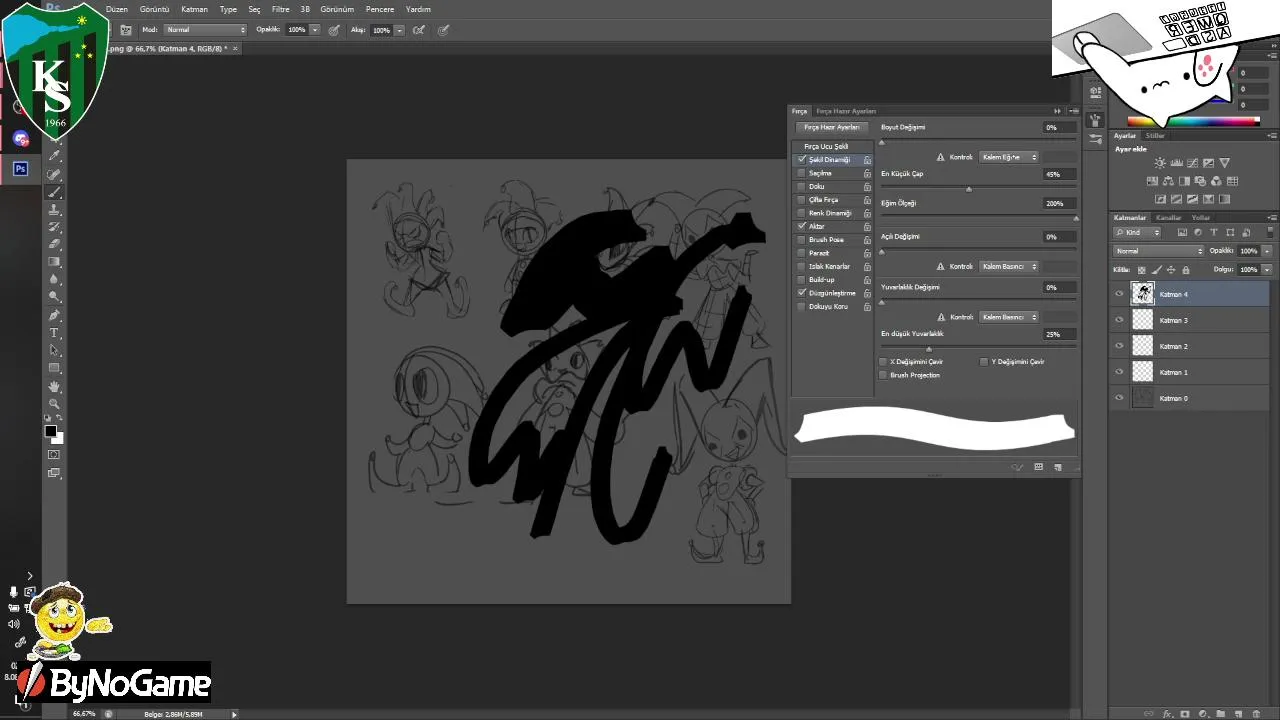Open the Discord taskbar icon
1280x720 pixels.
point(20,138)
